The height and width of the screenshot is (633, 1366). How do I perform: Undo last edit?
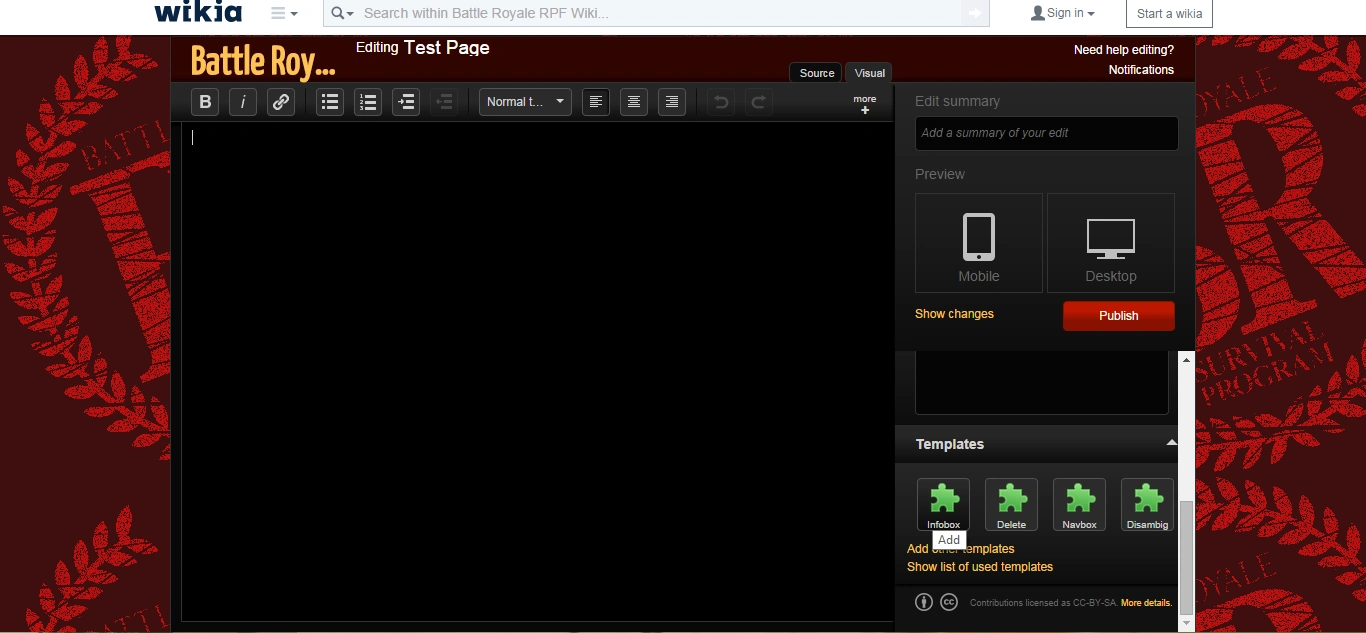click(721, 102)
